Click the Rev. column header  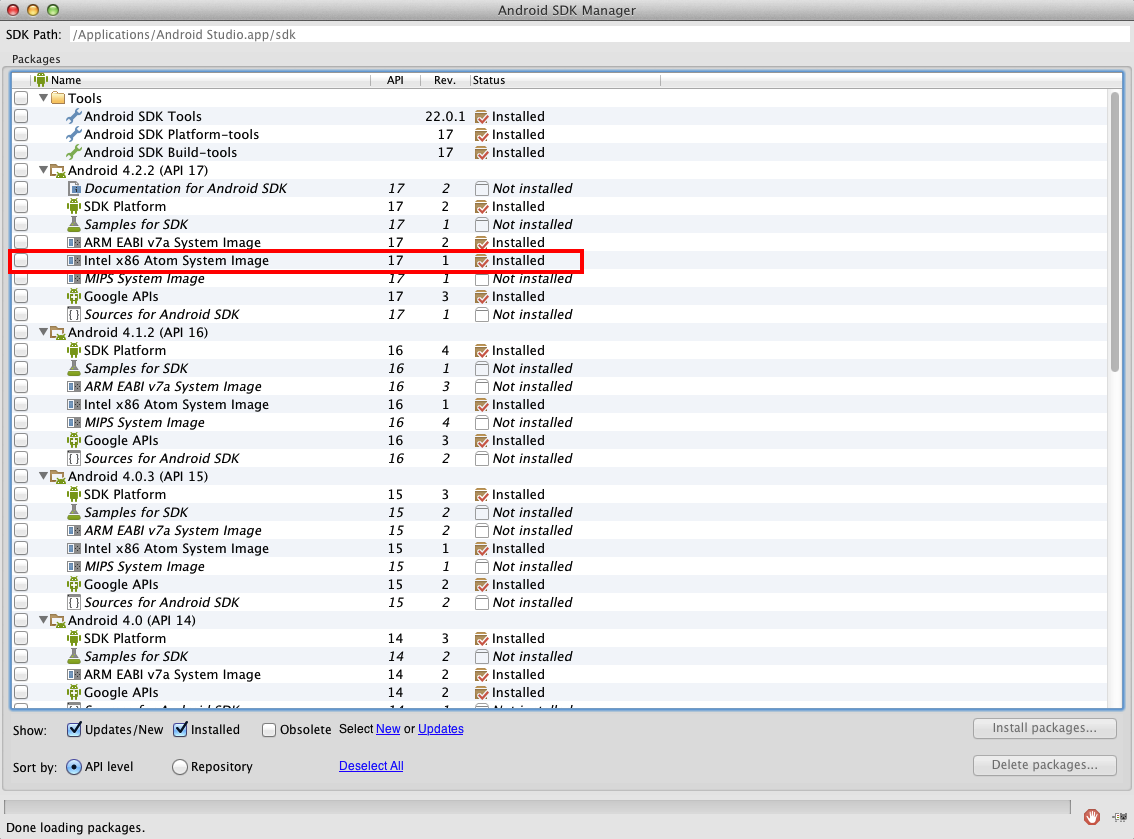(x=445, y=80)
